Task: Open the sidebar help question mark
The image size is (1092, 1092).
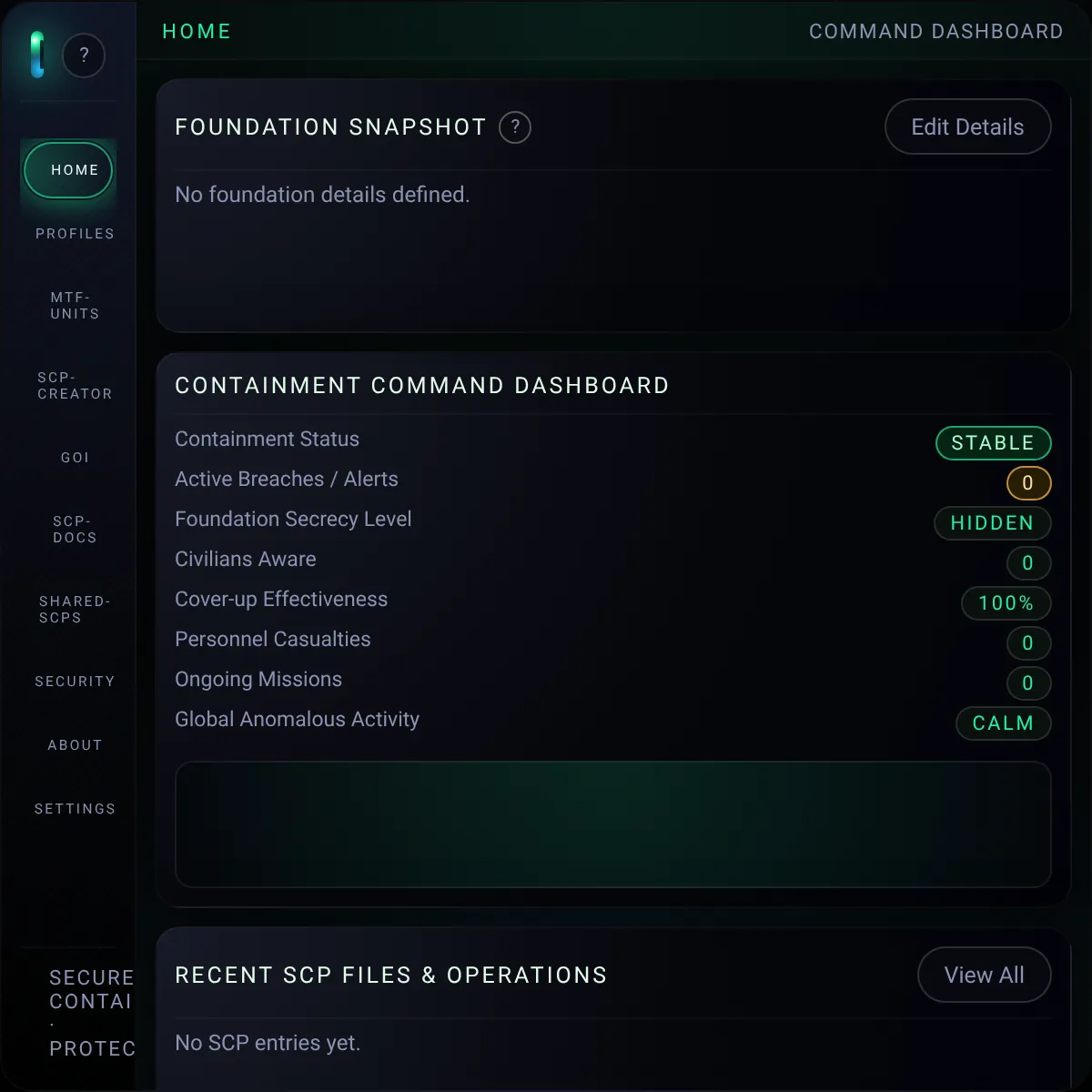Action: [84, 56]
